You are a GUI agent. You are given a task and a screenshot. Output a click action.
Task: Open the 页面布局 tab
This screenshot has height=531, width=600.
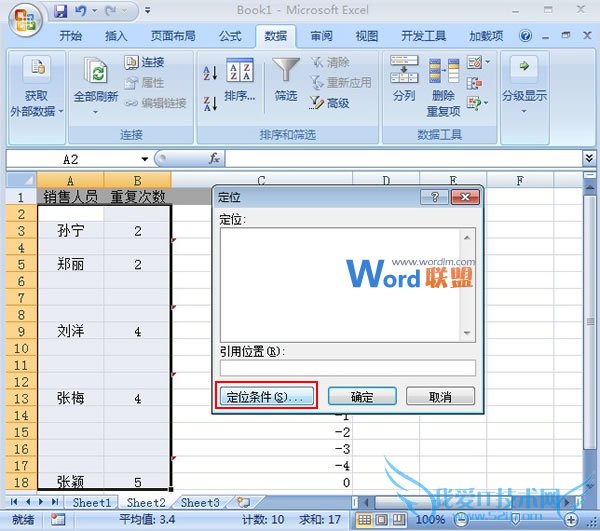tap(173, 36)
